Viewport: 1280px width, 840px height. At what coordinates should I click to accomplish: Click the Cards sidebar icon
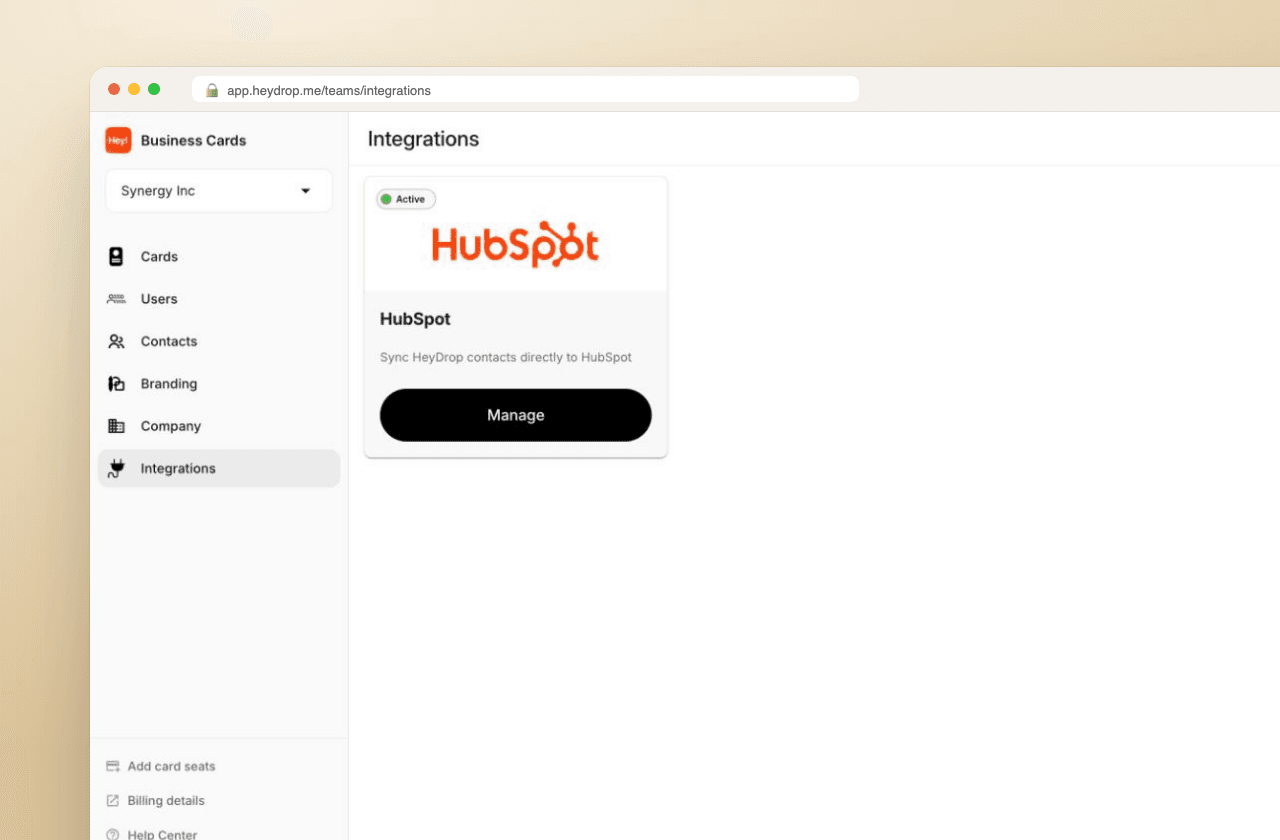pos(116,257)
